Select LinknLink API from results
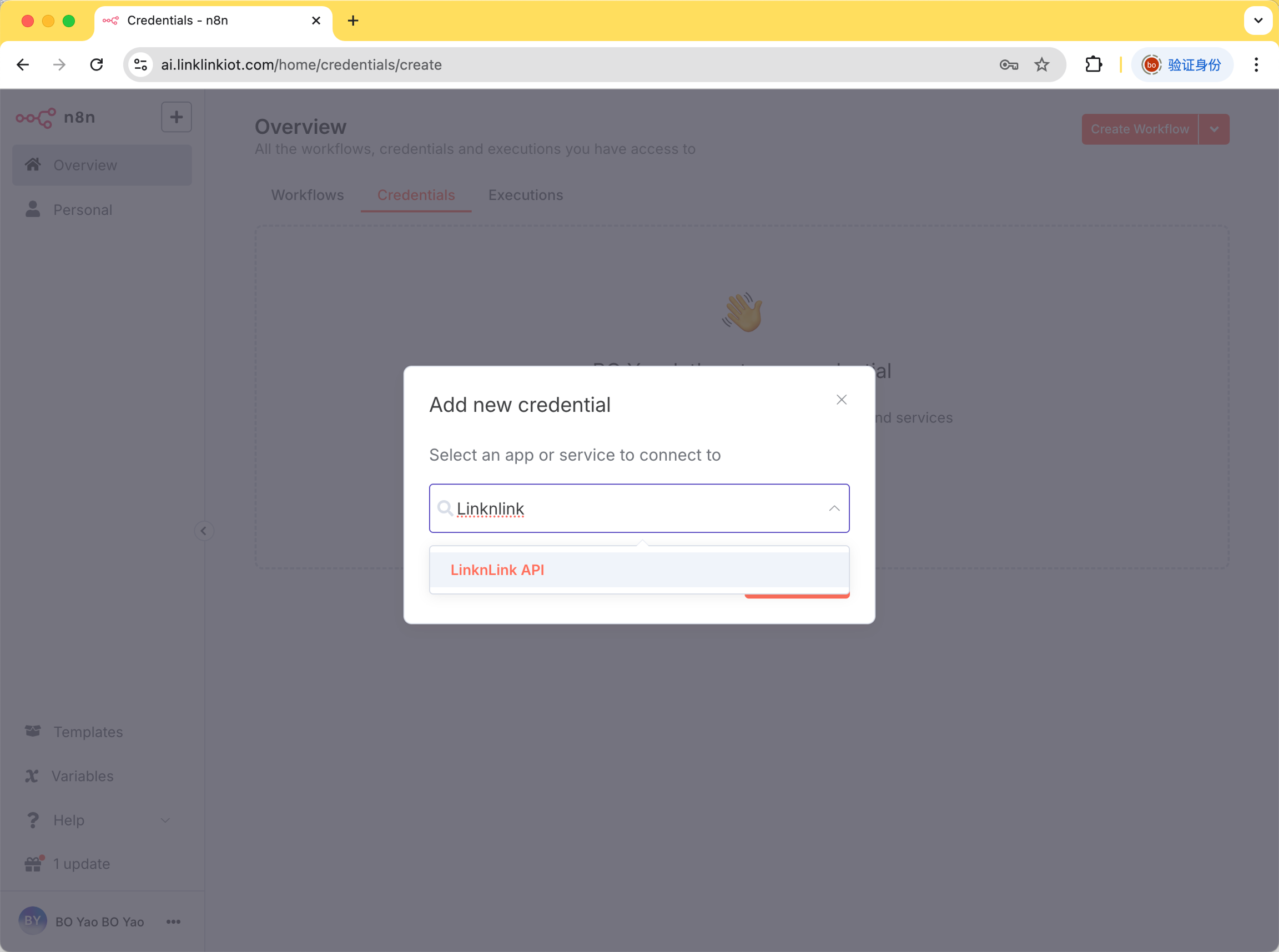 point(497,570)
